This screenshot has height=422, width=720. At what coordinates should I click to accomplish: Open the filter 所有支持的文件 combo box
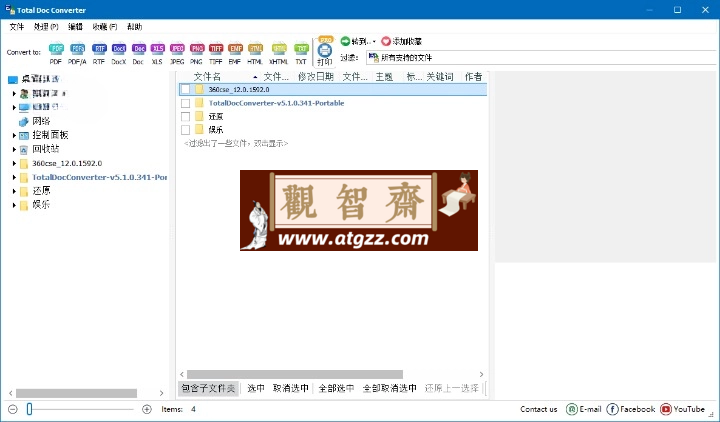coord(542,58)
